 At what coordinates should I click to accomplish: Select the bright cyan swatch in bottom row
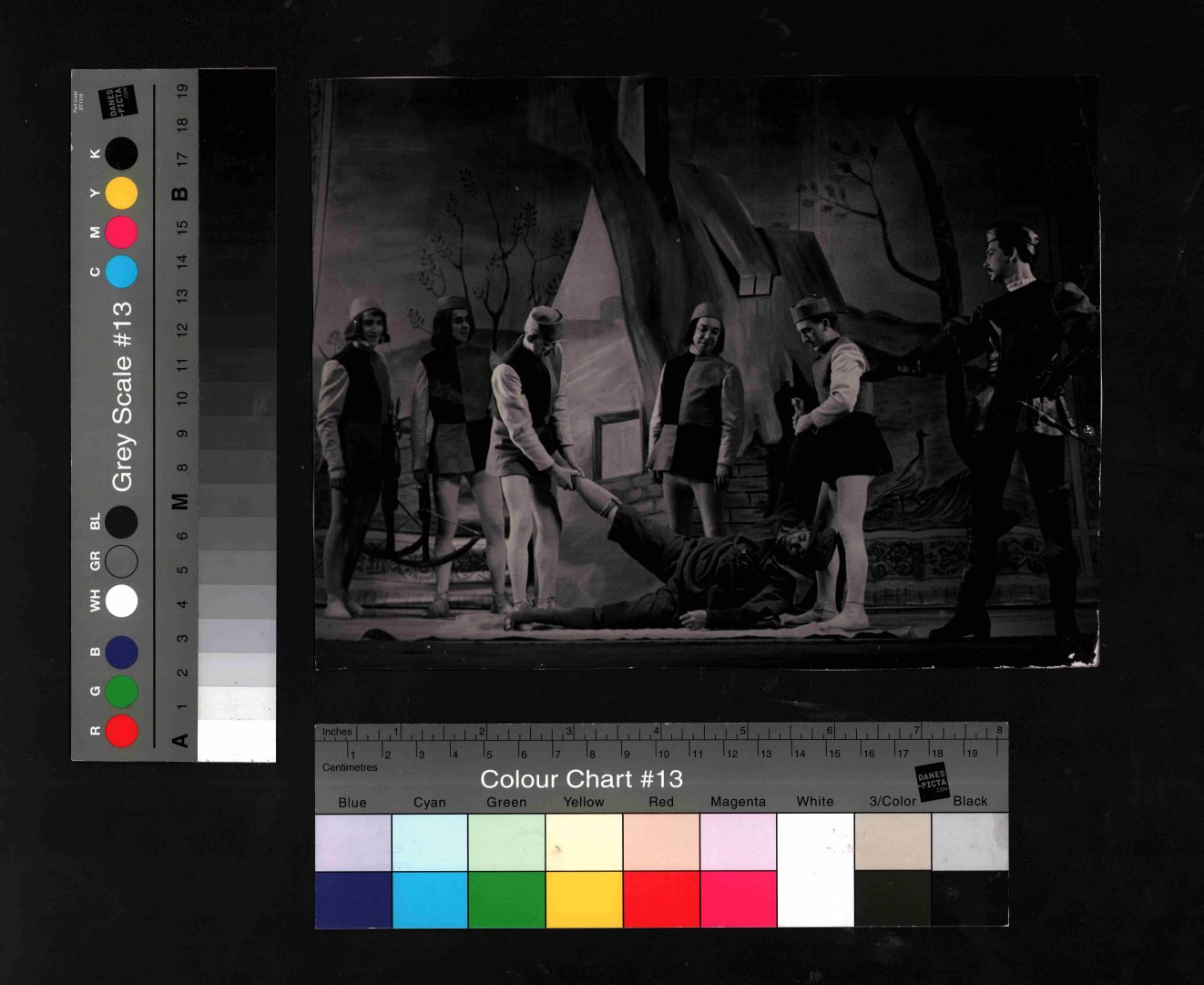click(430, 899)
